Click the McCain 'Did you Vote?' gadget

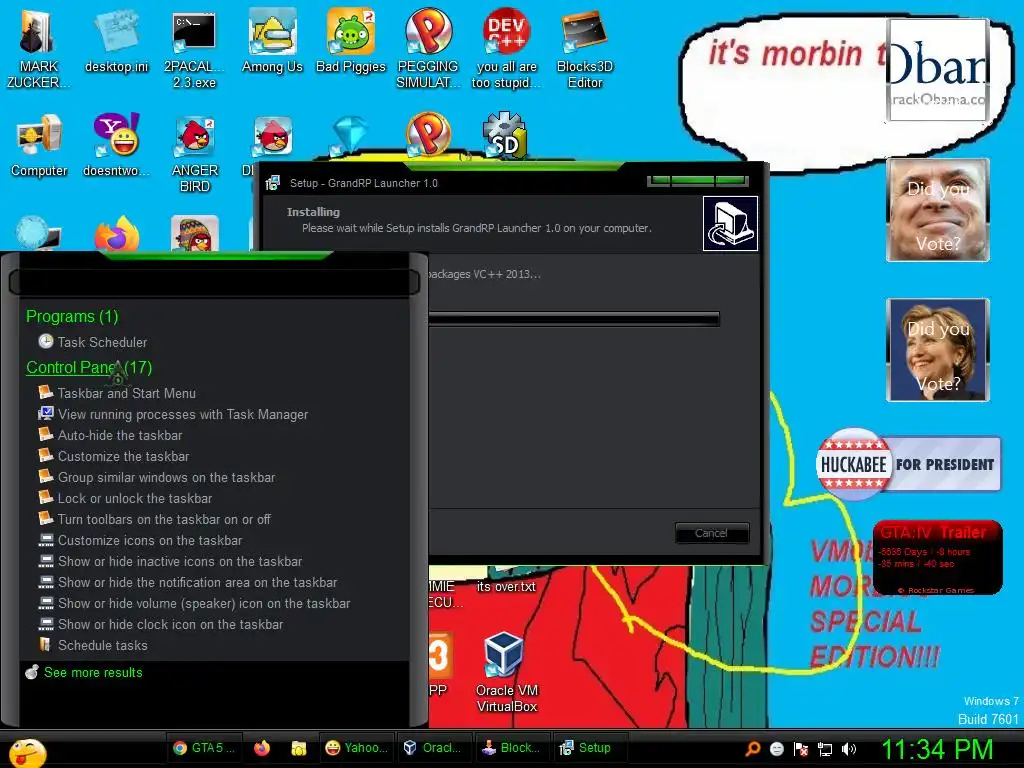[938, 210]
